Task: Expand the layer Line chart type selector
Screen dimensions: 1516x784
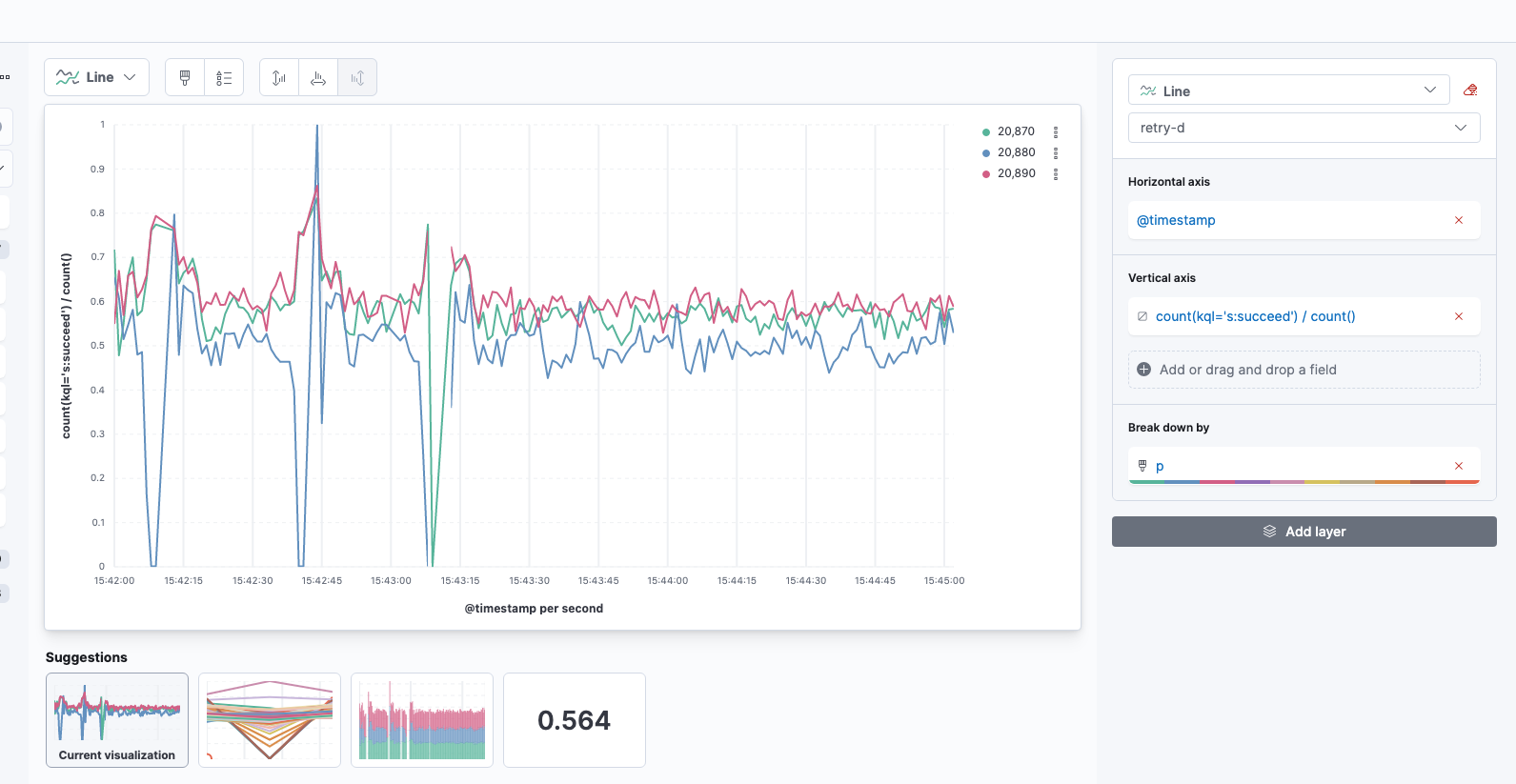Action: pos(1288,90)
